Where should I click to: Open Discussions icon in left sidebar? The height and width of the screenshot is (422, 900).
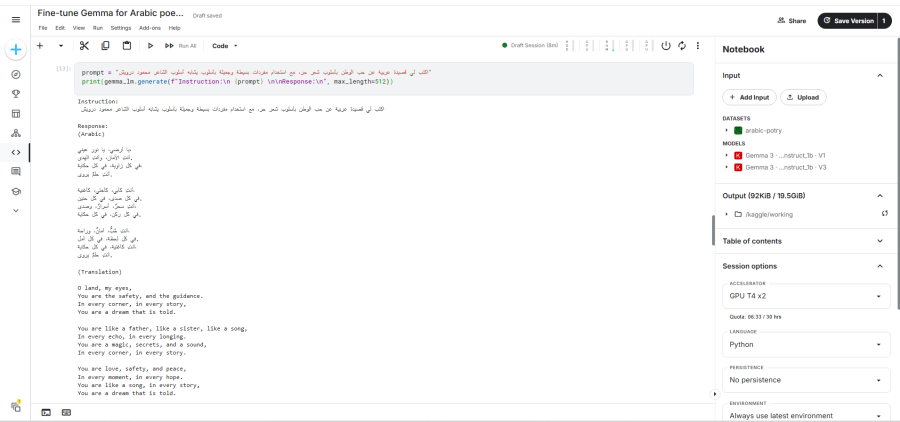point(15,172)
